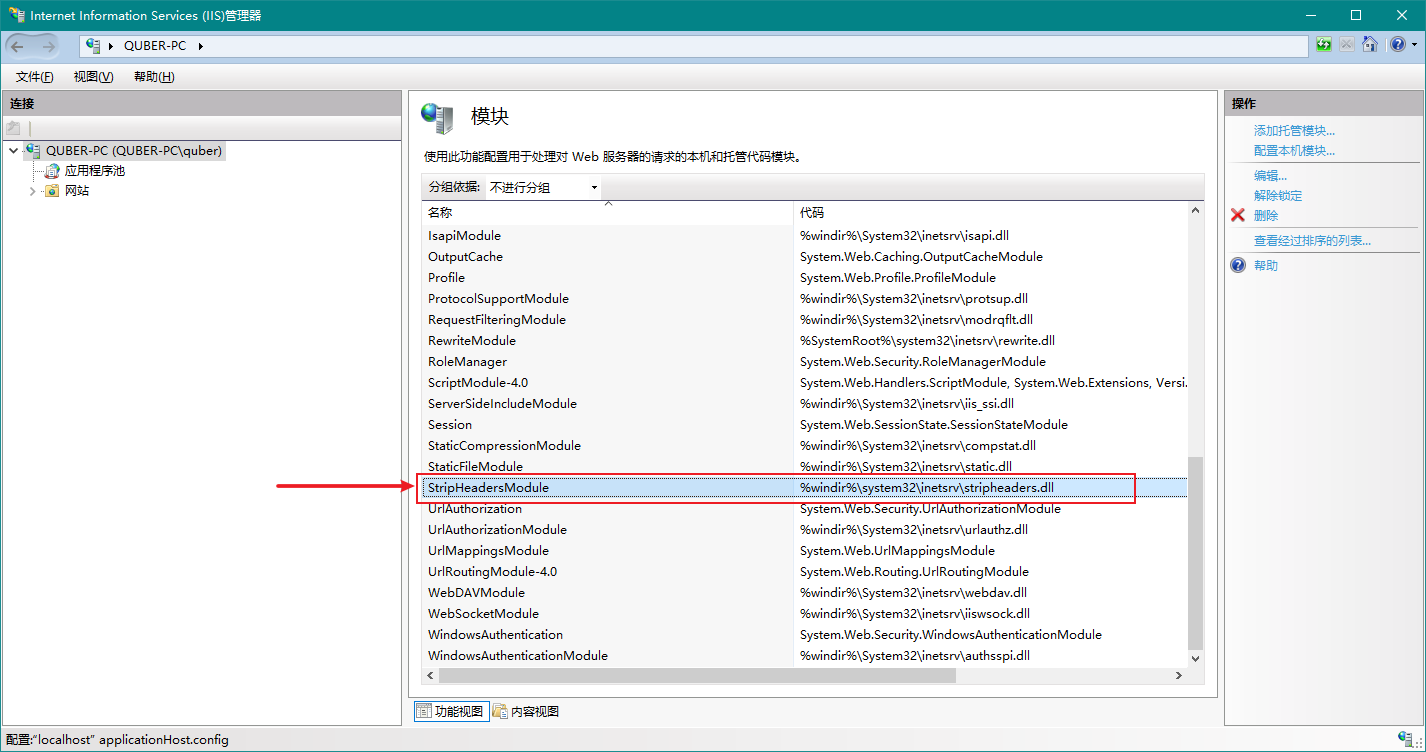Open the 文件(F) menu
Viewport: 1426px width, 752px height.
click(34, 77)
